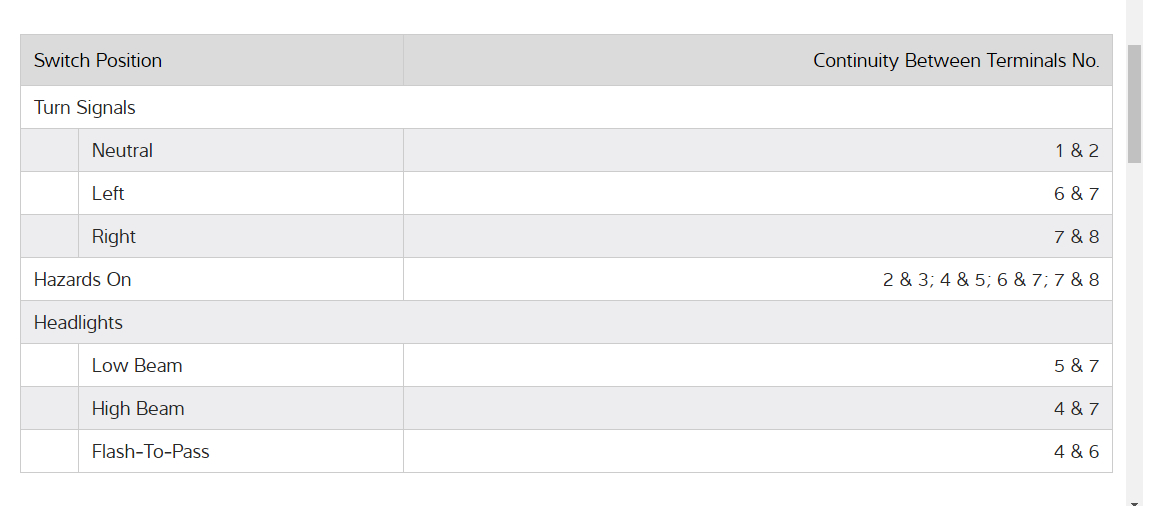This screenshot has height=506, width=1151.
Task: Click the scrollbar down arrow
Action: 1134,502
